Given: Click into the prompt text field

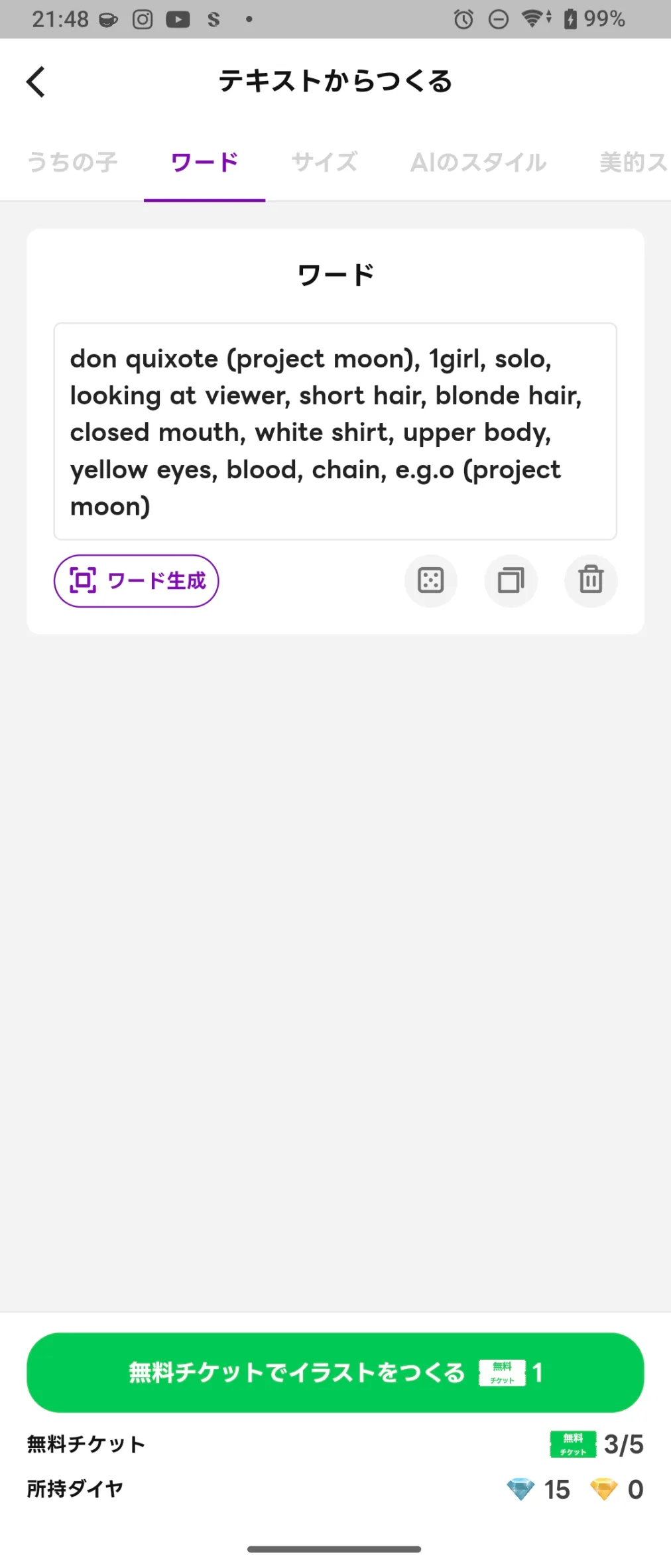Looking at the screenshot, I should pyautogui.click(x=335, y=432).
